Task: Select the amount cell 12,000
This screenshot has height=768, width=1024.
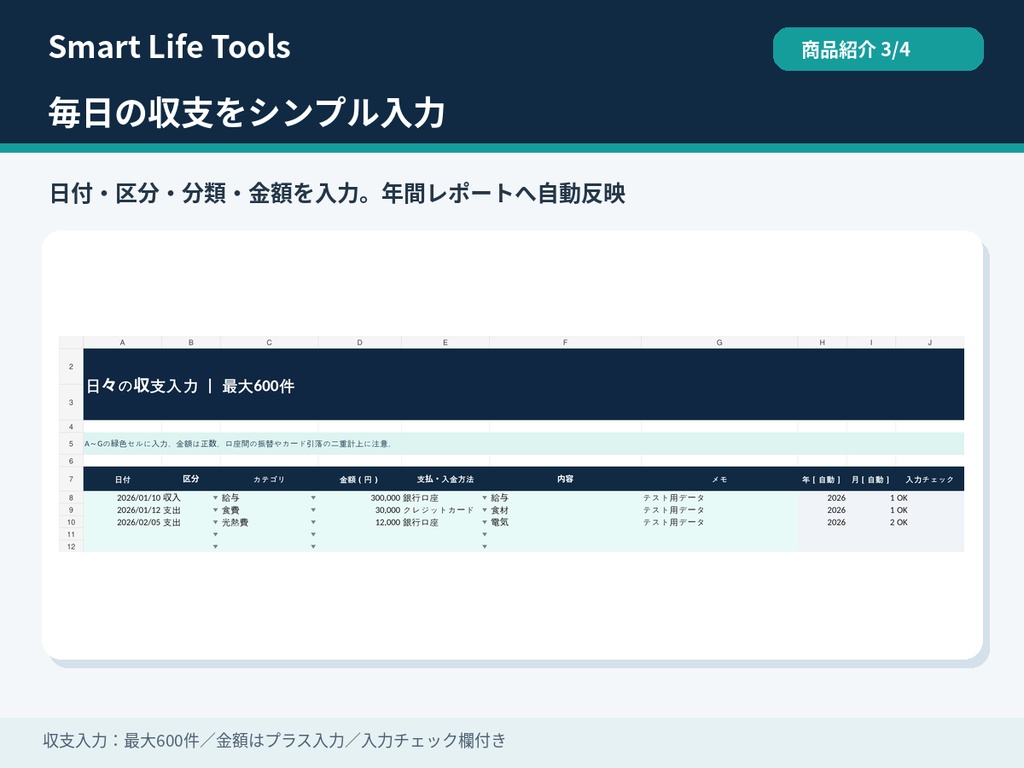Action: coord(360,522)
